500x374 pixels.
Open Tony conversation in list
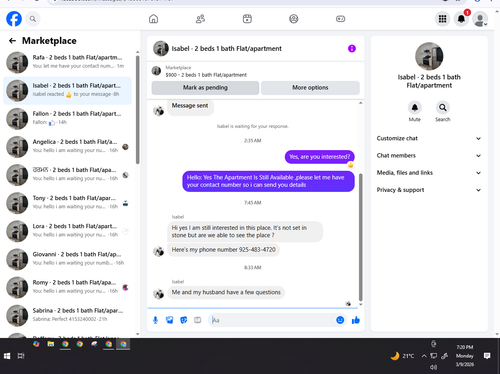click(x=67, y=203)
